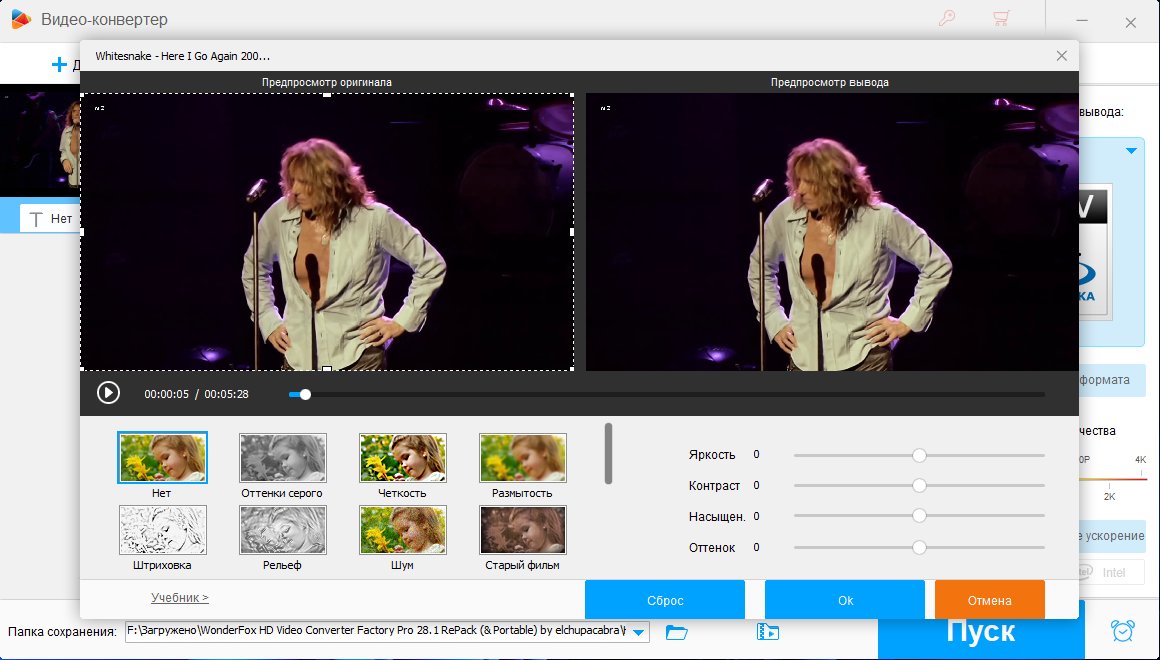Expand the save folder path dropdown
Image resolution: width=1160 pixels, height=660 pixels.
pos(639,632)
